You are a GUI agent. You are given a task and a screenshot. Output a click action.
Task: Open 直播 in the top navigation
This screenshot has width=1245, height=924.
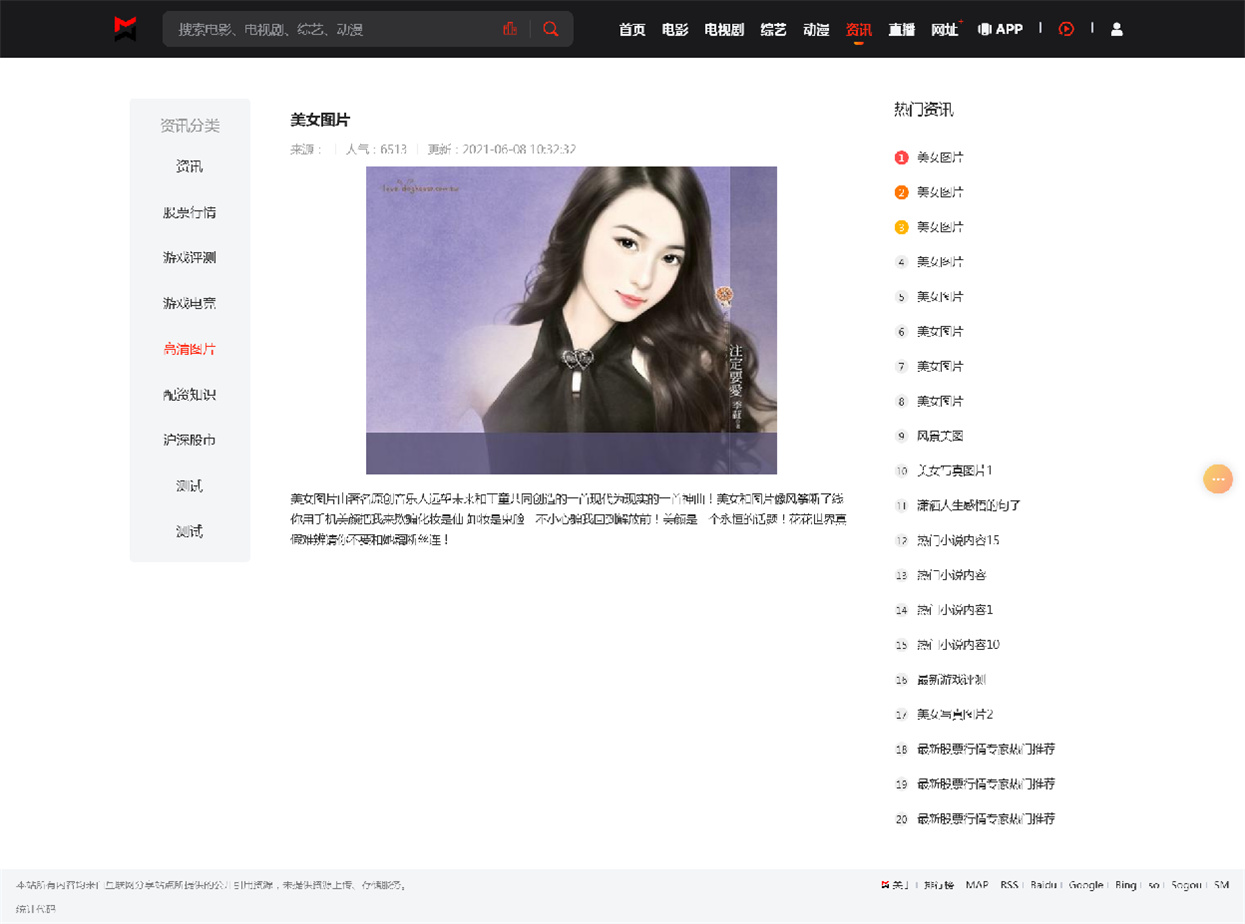(902, 29)
